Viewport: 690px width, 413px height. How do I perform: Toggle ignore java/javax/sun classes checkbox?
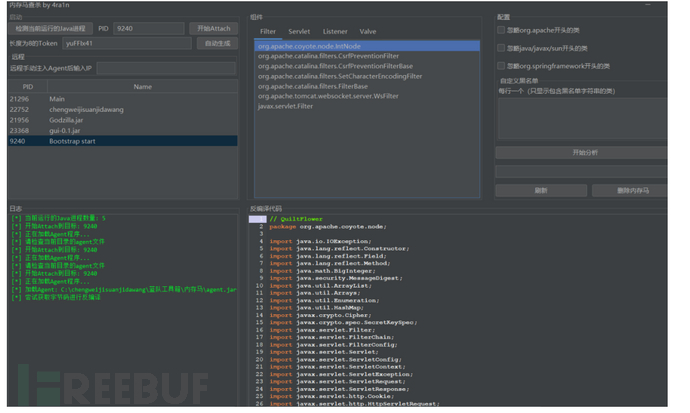502,48
